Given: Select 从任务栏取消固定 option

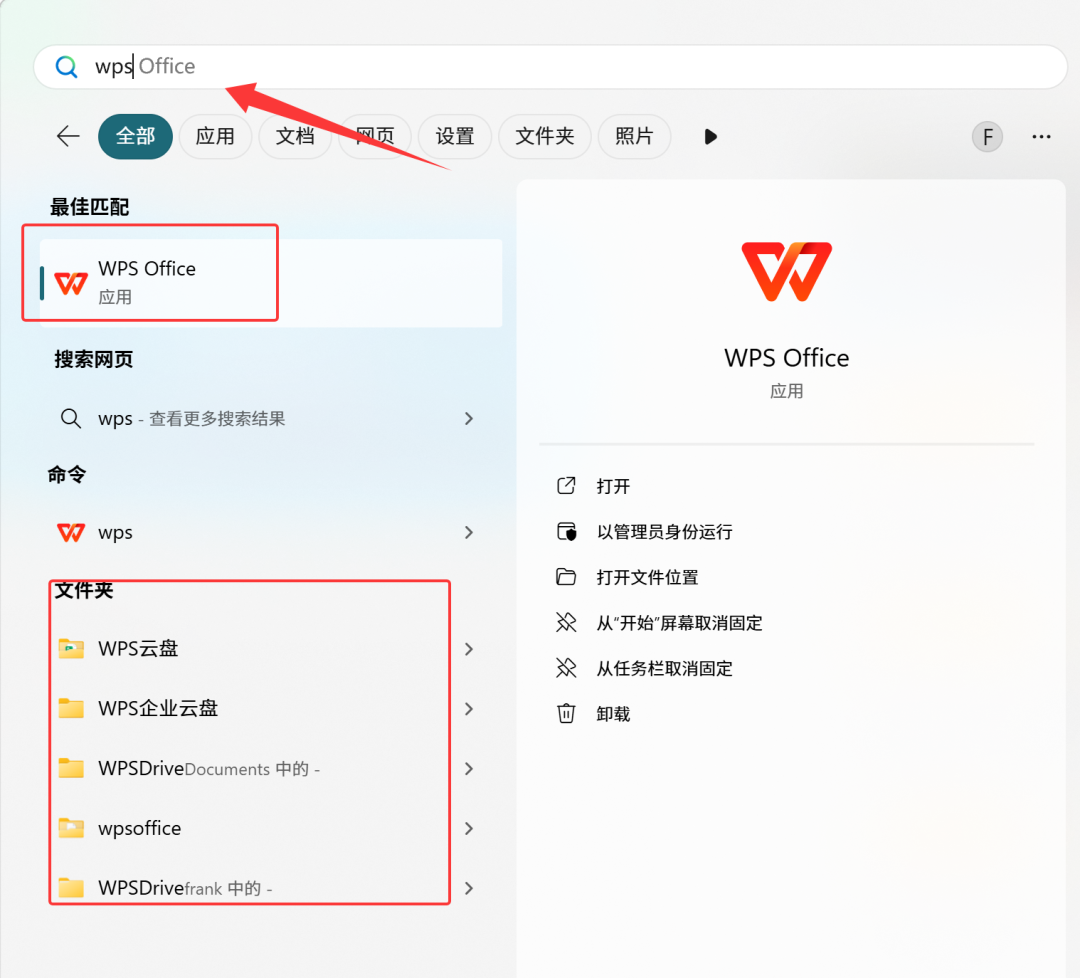Looking at the screenshot, I should (664, 669).
